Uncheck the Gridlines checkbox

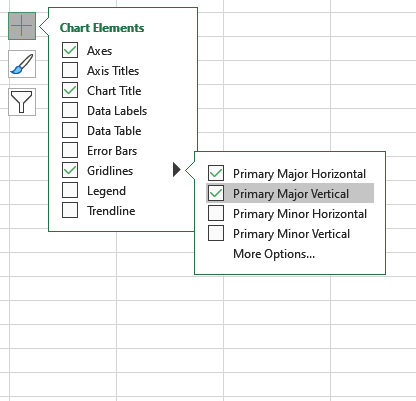click(x=70, y=170)
